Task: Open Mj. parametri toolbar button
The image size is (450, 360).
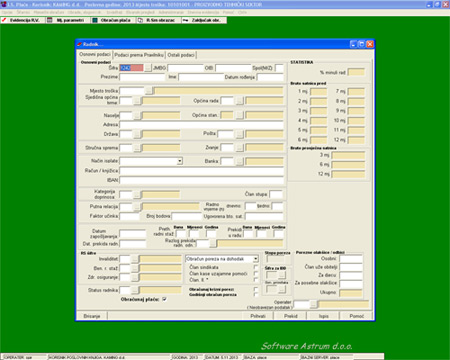Action: (x=67, y=20)
